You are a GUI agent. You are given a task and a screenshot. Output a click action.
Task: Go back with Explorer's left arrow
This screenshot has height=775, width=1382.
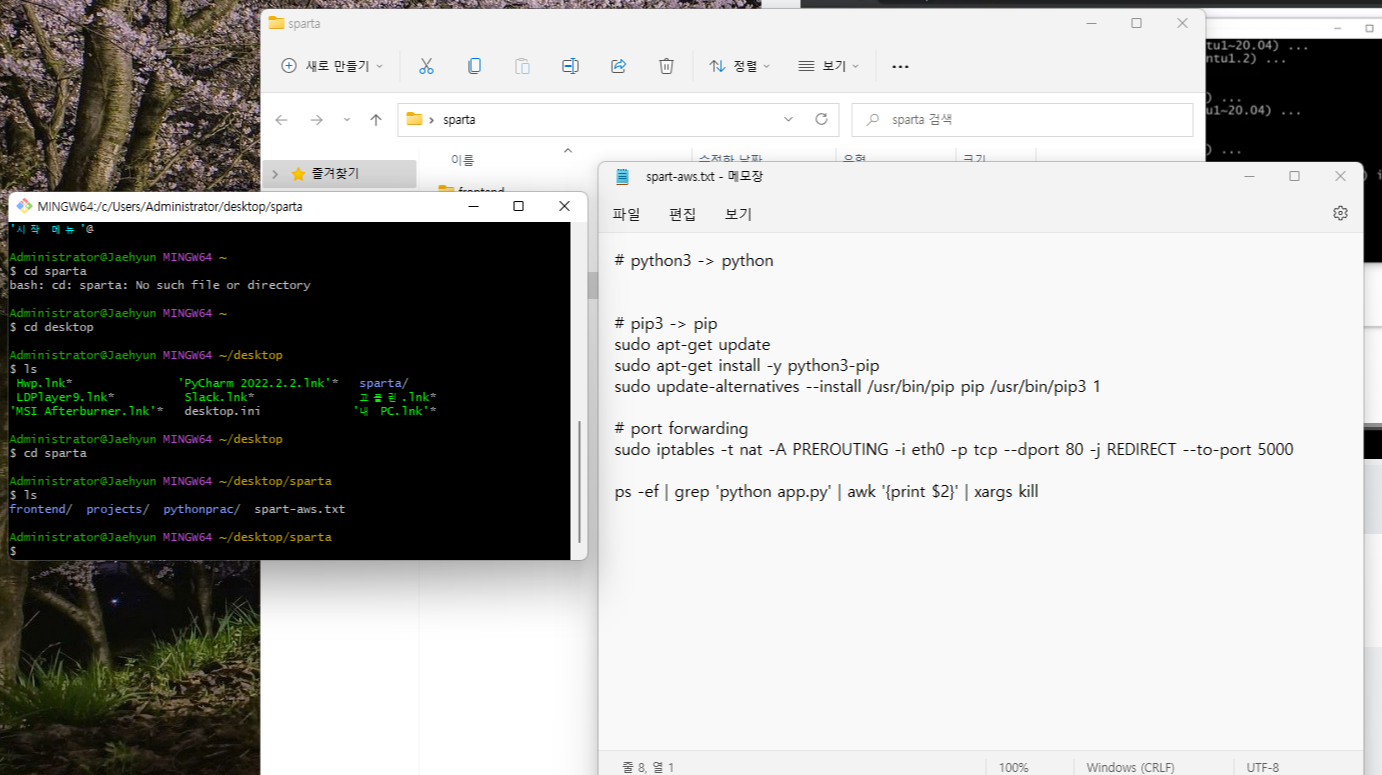pos(282,120)
